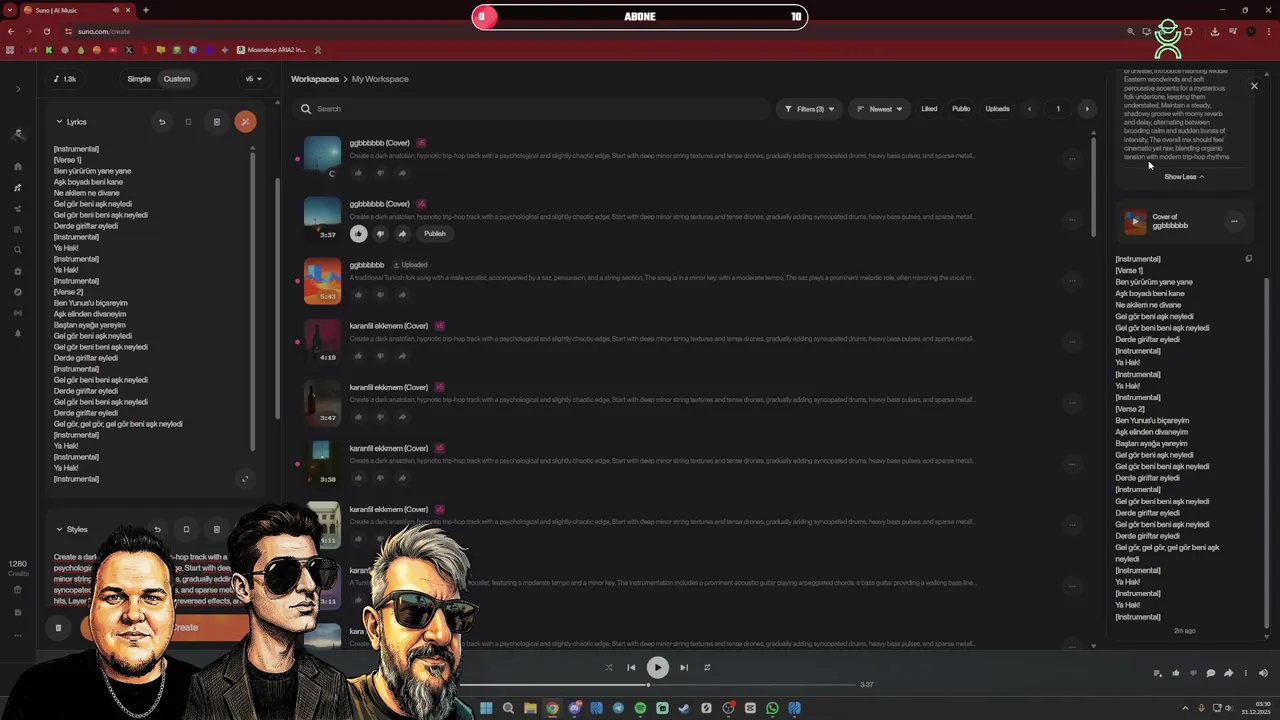Click the Workspaces breadcrumb link
The width and height of the screenshot is (1280, 720).
tap(315, 79)
